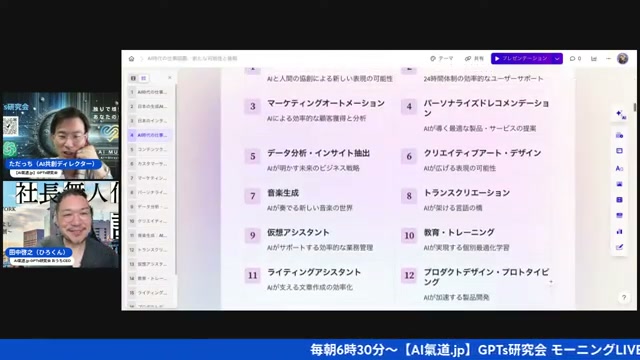Click number box 3 in the list
This screenshot has height=360, width=640.
click(253, 107)
